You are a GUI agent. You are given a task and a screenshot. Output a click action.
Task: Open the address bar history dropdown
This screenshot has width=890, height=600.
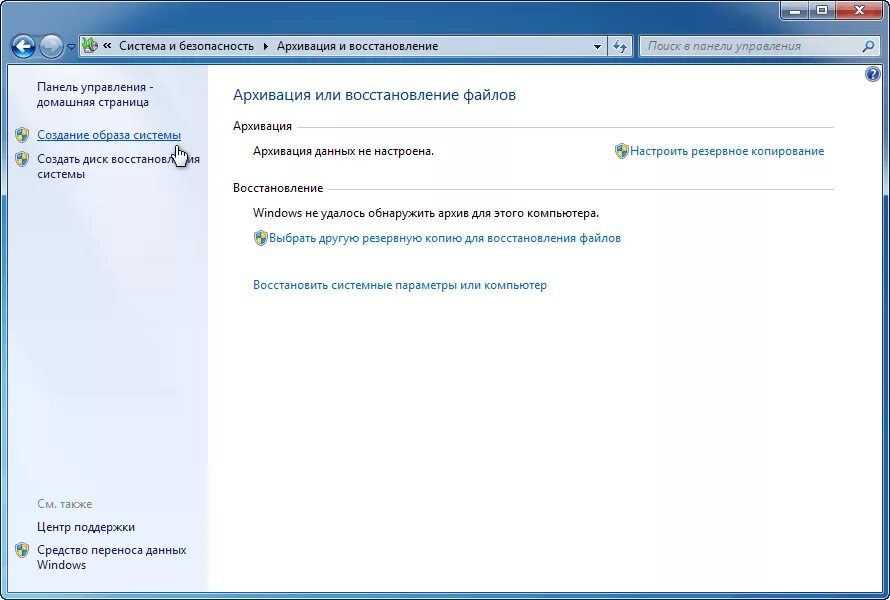tap(597, 47)
